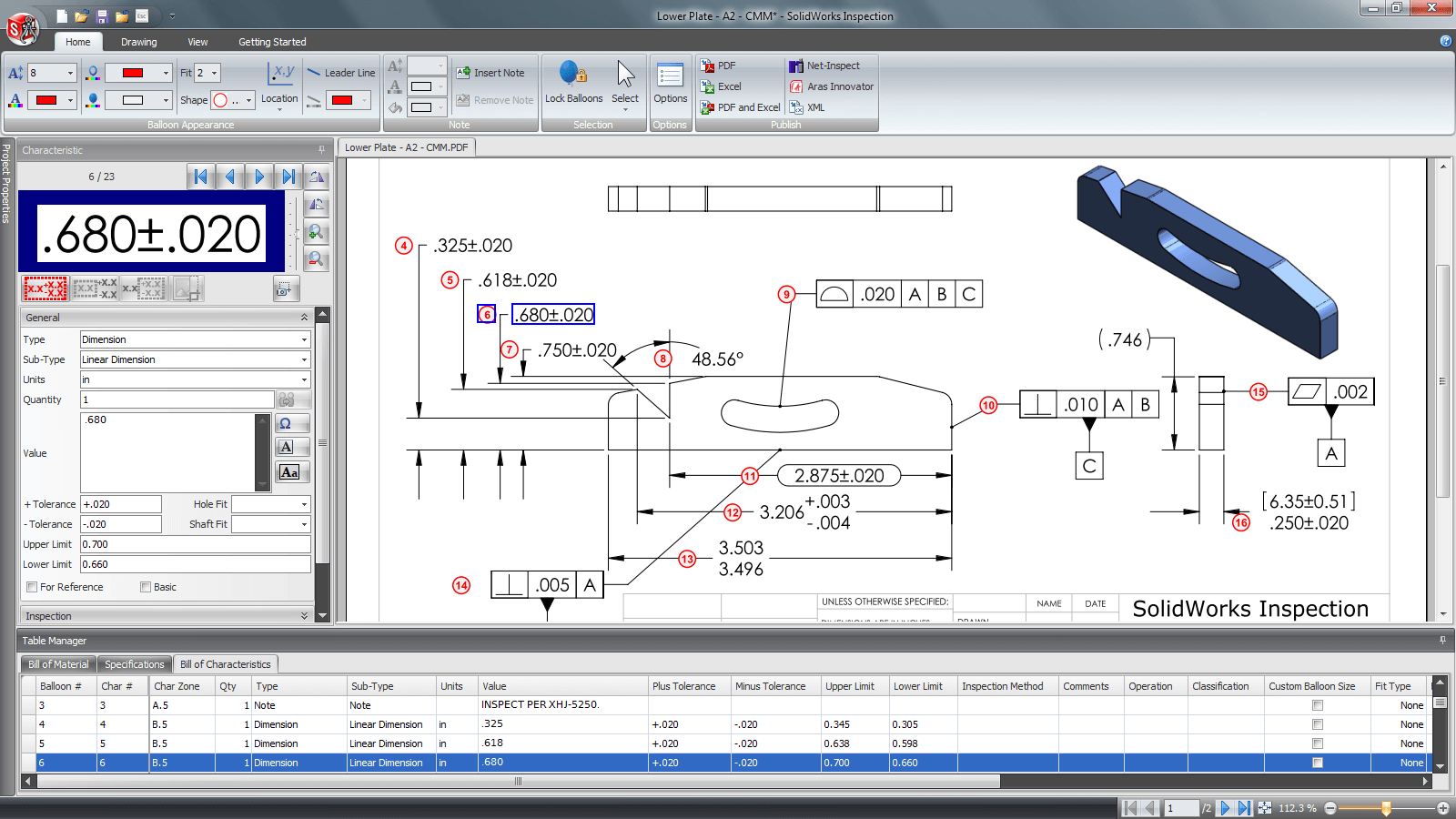1456x819 pixels.
Task: Click the capture region camera icon
Action: point(285,289)
